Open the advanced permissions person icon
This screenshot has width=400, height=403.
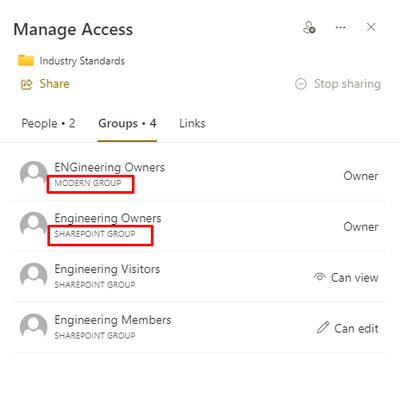point(309,28)
